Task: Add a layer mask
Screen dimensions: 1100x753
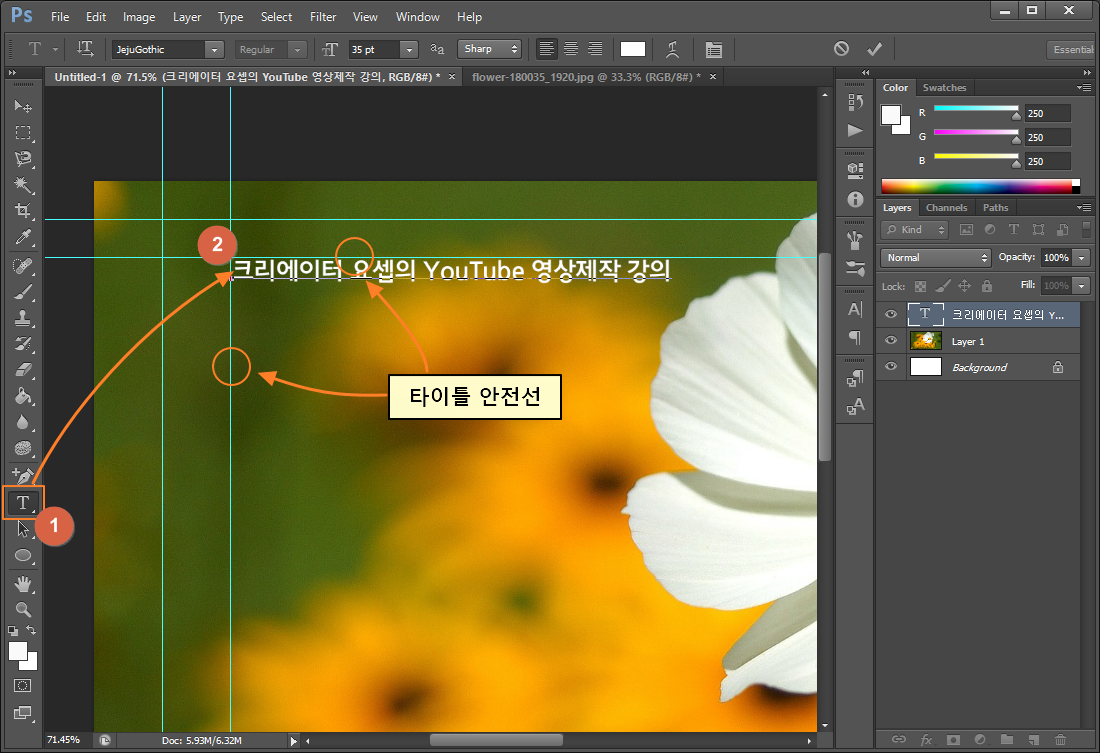Action: click(x=953, y=739)
